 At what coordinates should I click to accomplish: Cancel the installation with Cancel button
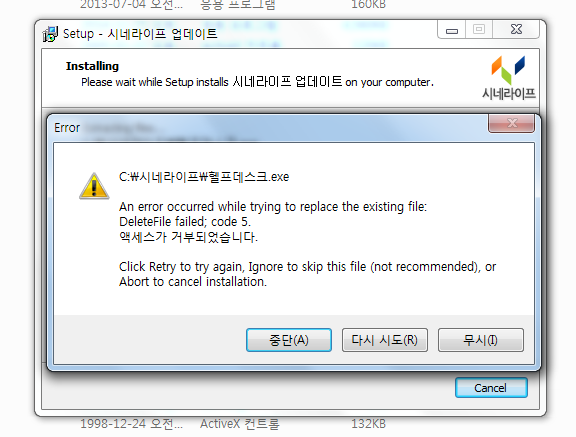491,388
